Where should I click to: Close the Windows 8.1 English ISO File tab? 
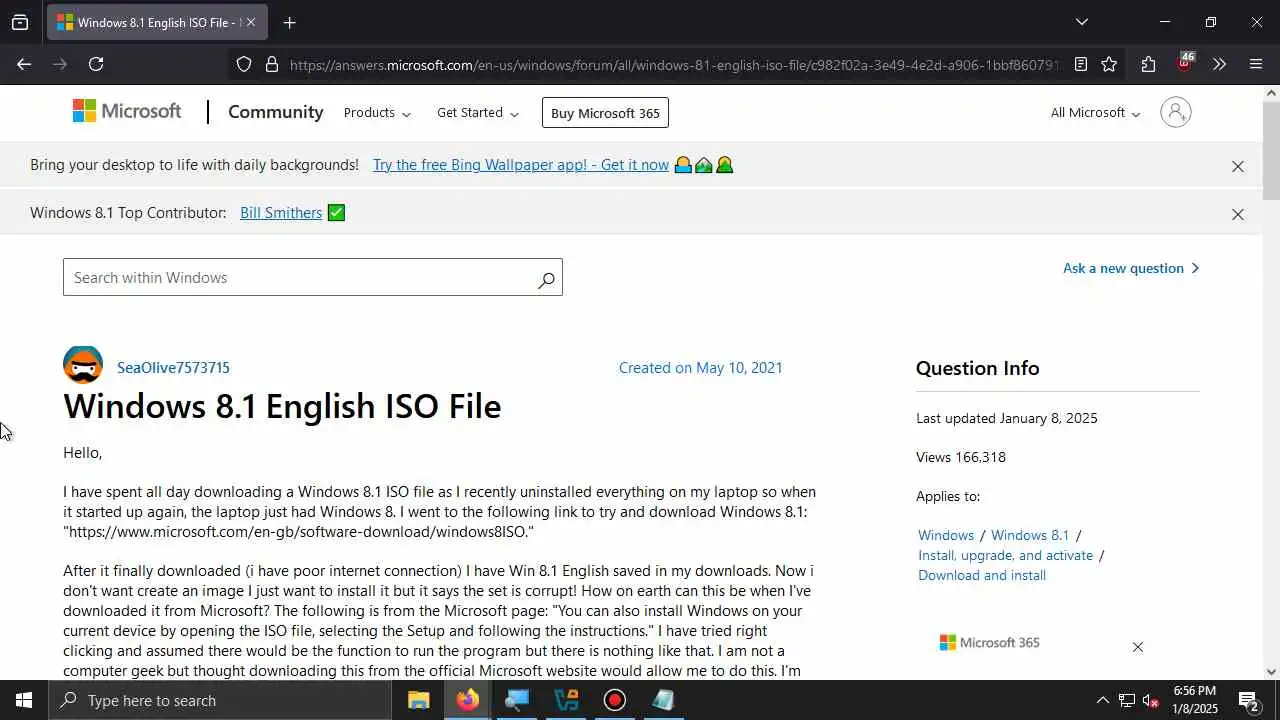250,22
